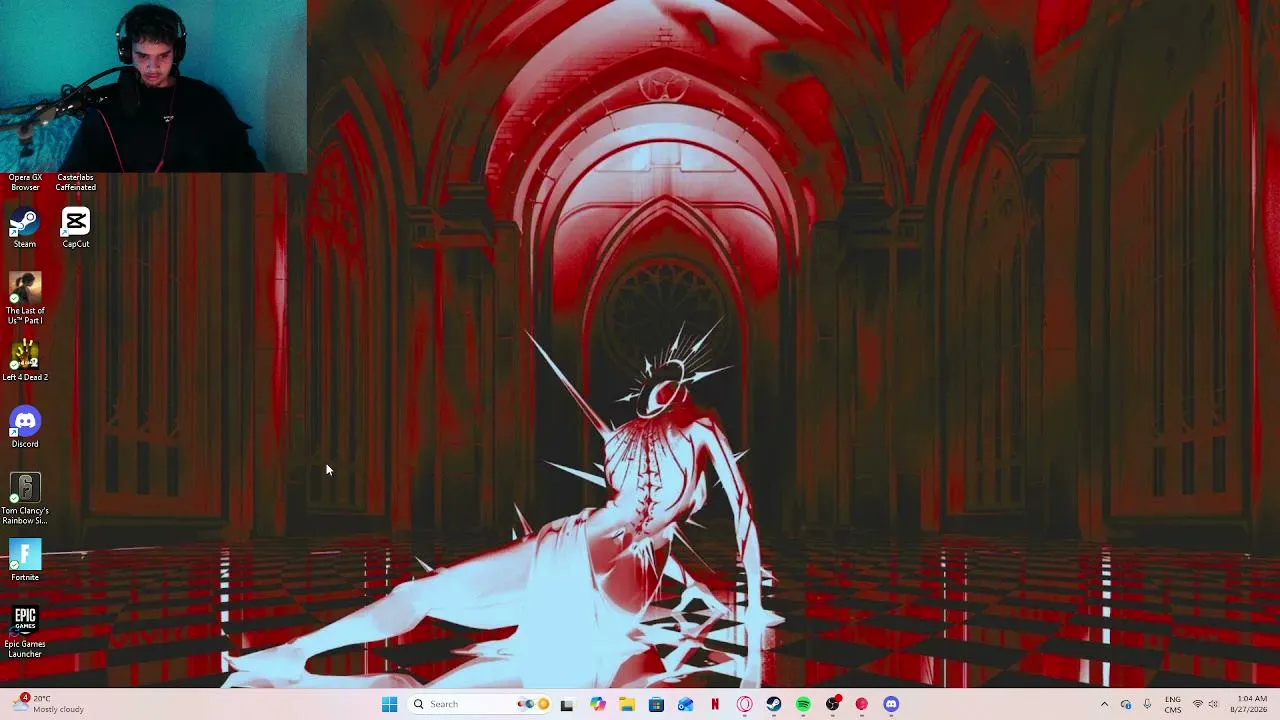Open the OneDrive tray icon
This screenshot has width=1280, height=720.
(1126, 704)
